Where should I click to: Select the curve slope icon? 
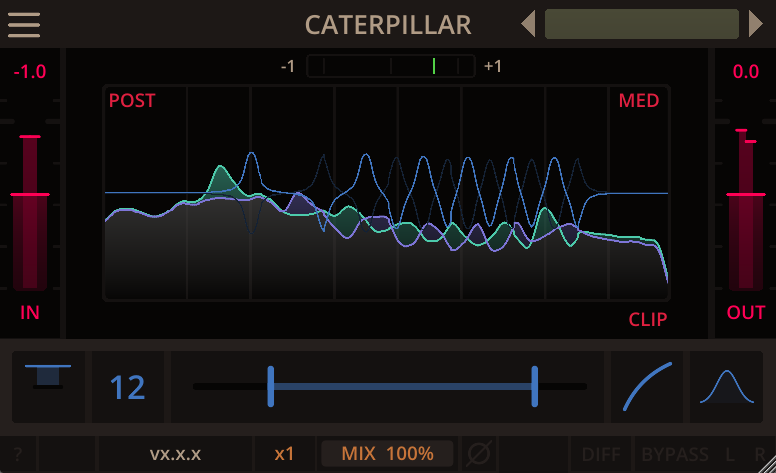click(x=647, y=387)
